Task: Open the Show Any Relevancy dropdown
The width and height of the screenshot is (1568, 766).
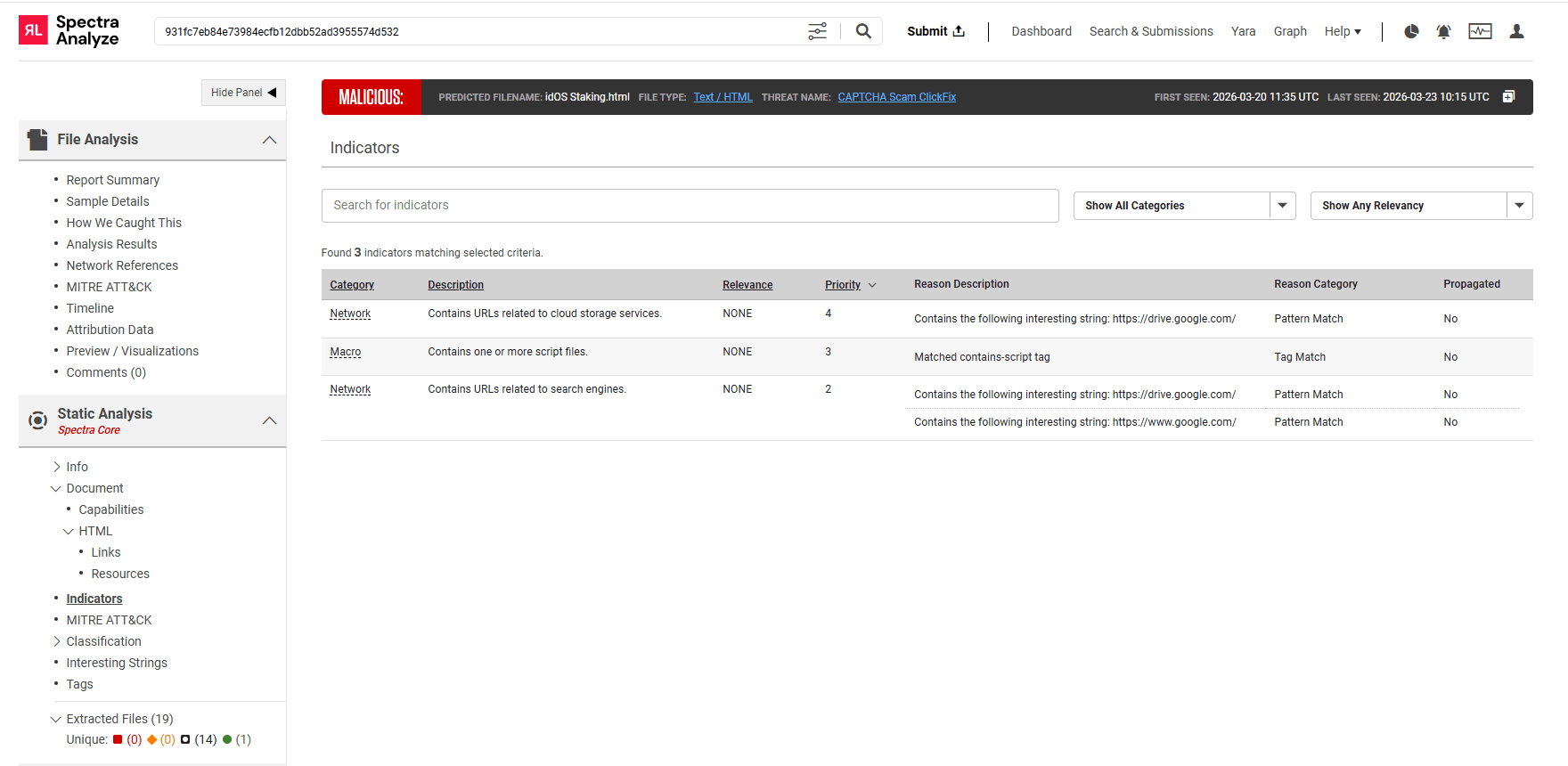Action: coord(1519,206)
